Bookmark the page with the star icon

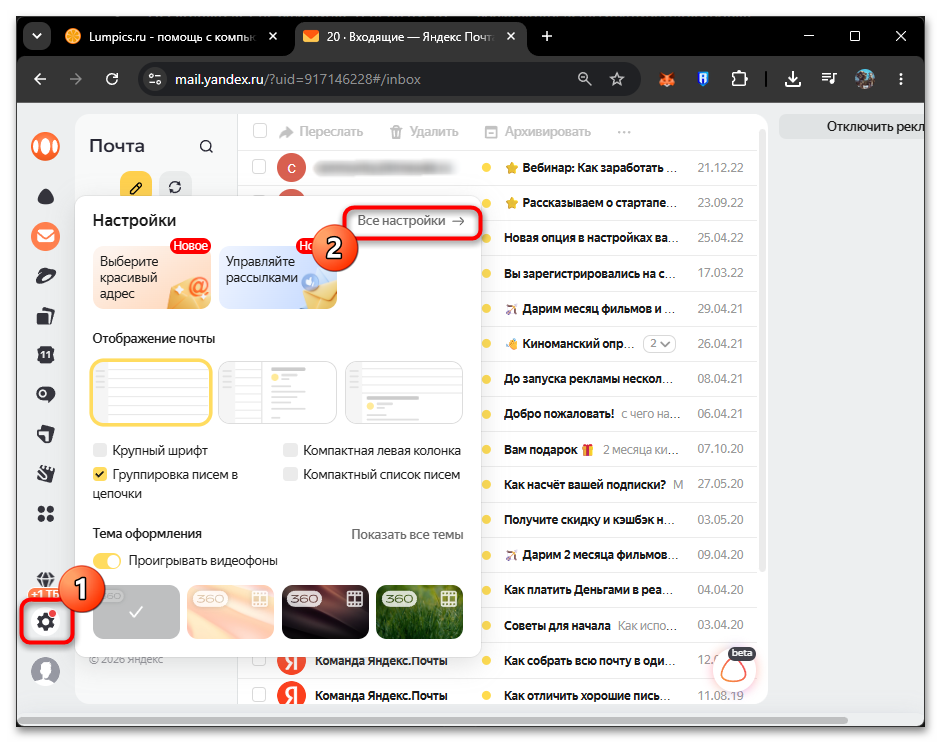pyautogui.click(x=616, y=79)
